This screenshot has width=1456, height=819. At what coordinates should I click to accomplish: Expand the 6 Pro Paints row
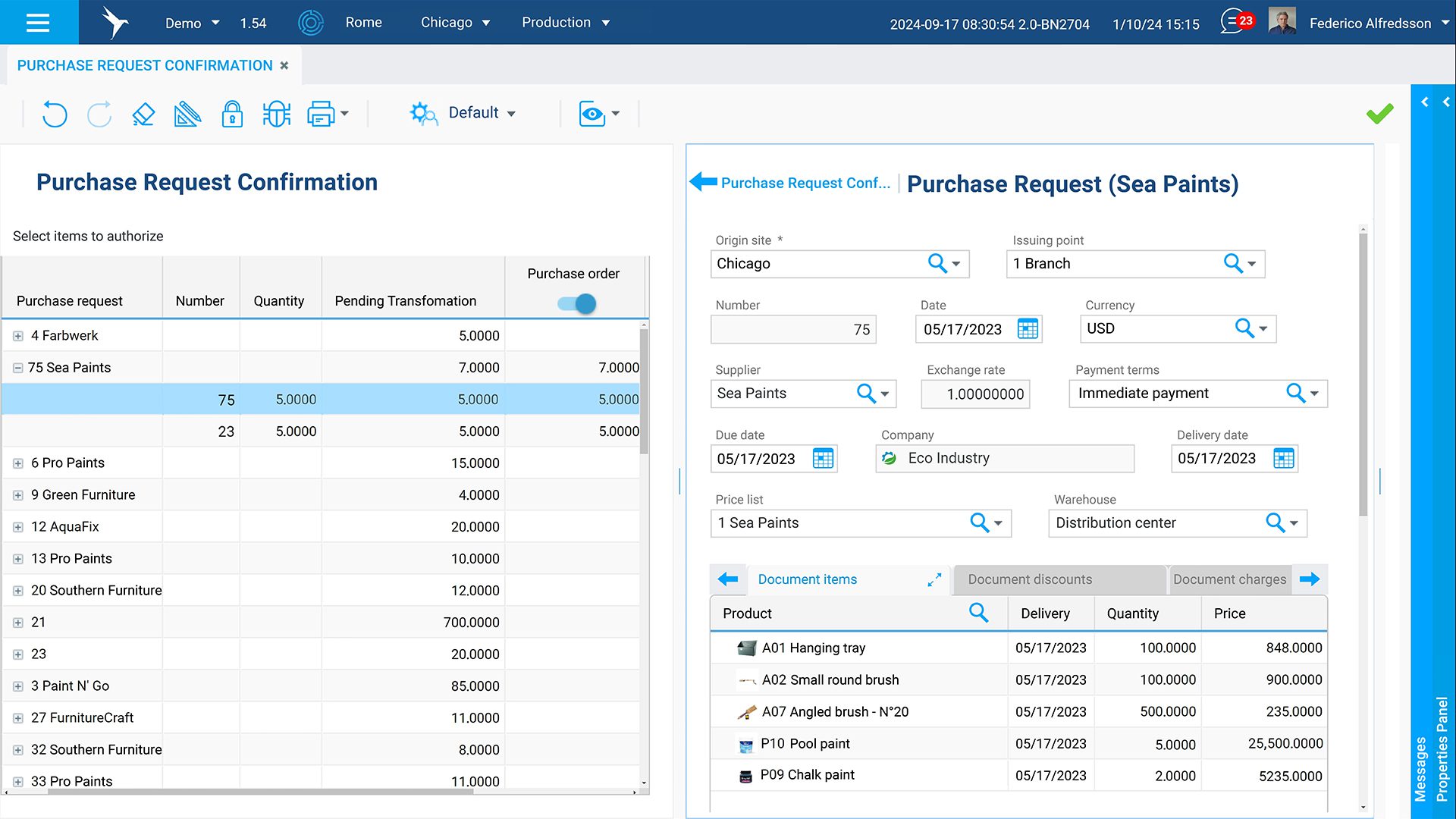point(18,463)
